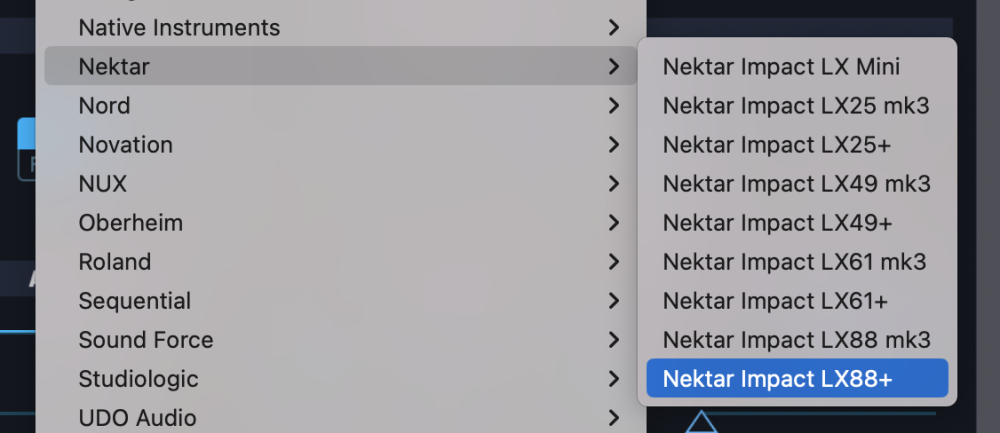Select Nektar Impact LX88+ from submenu
This screenshot has width=1000, height=433.
778,379
